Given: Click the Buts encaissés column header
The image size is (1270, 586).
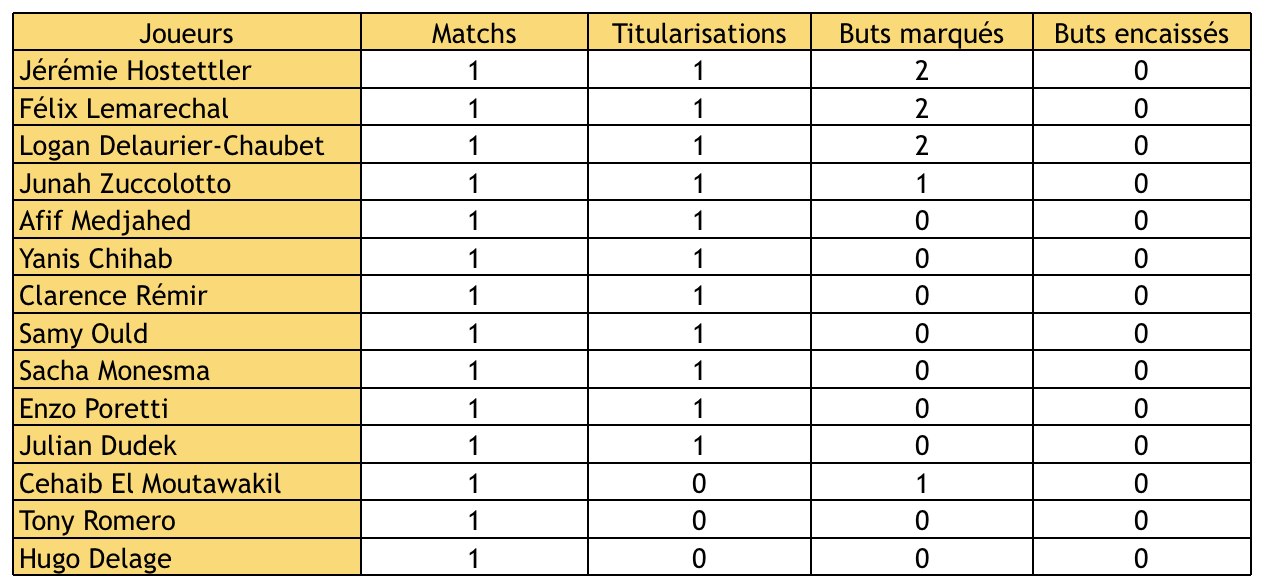Looking at the screenshot, I should (x=1141, y=33).
